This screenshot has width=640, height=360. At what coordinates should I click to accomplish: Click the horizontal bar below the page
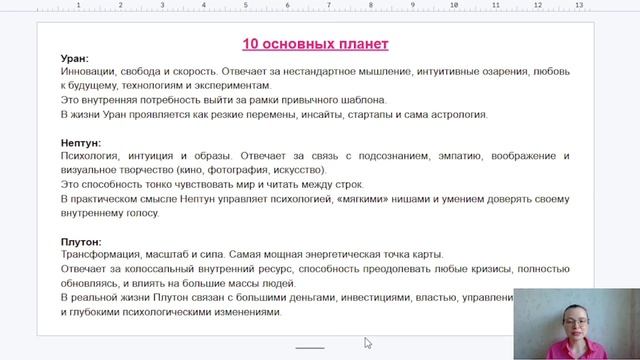click(310, 348)
